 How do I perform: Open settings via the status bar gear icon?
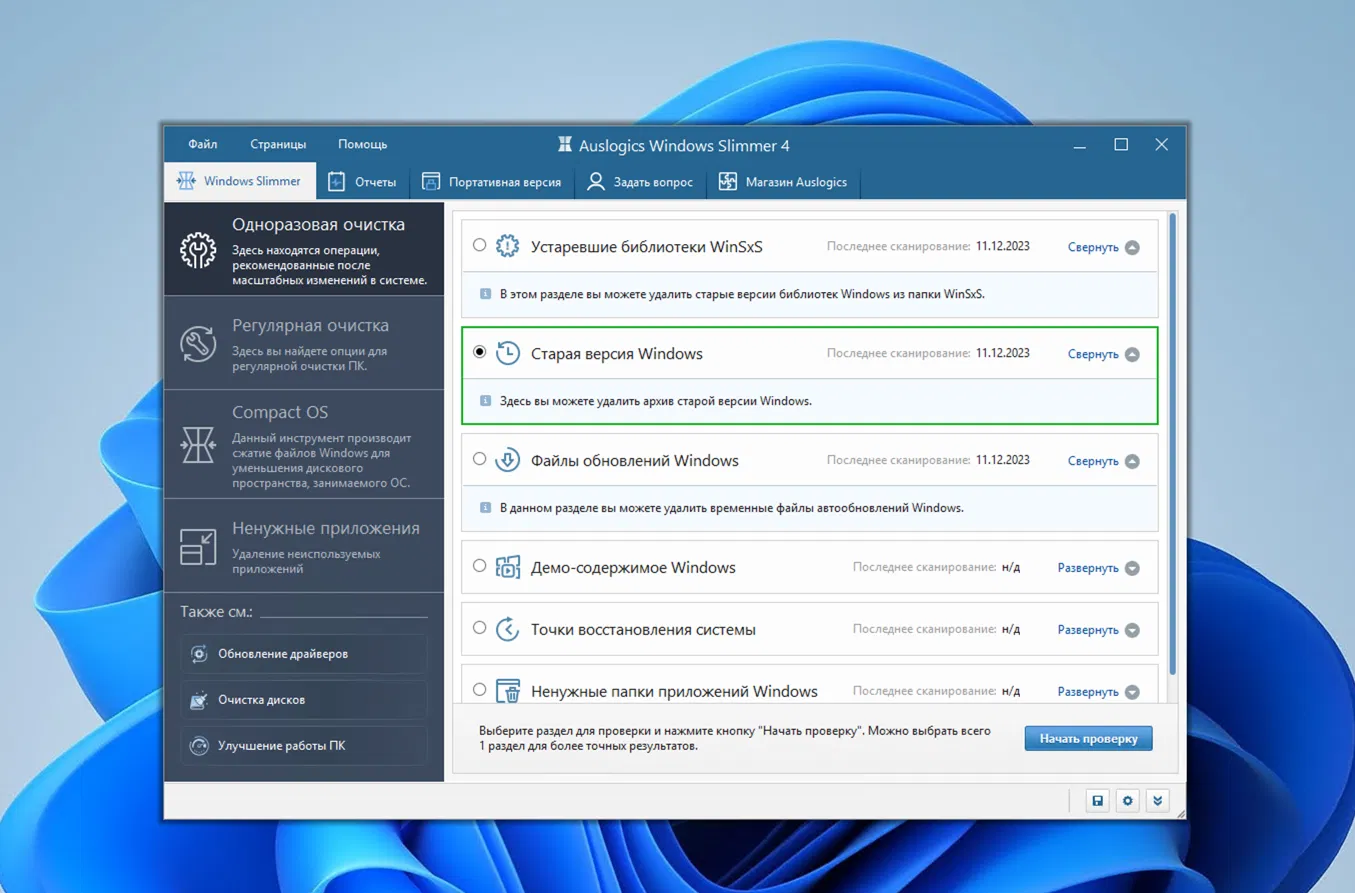pos(1128,801)
